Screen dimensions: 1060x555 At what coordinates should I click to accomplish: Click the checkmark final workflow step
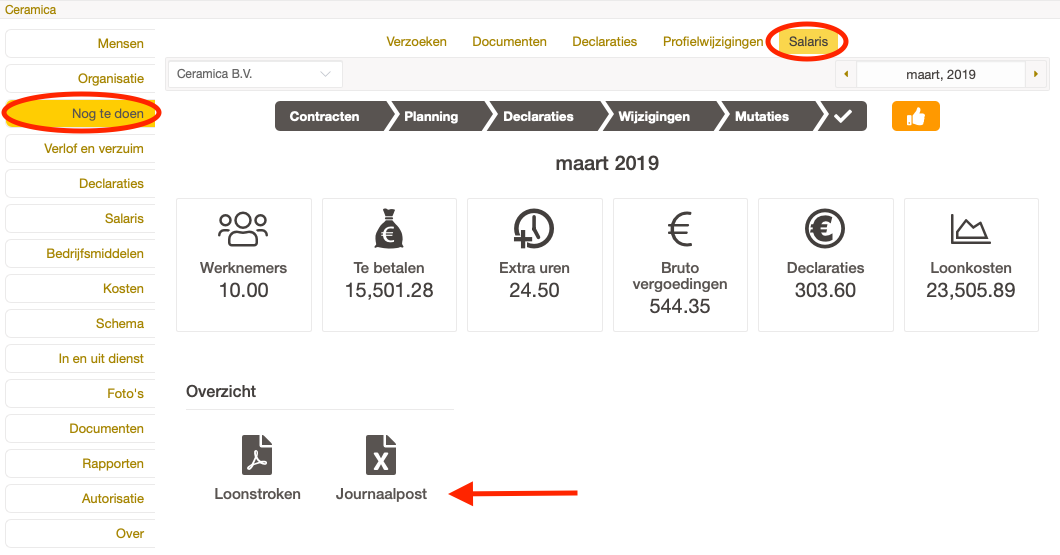843,117
